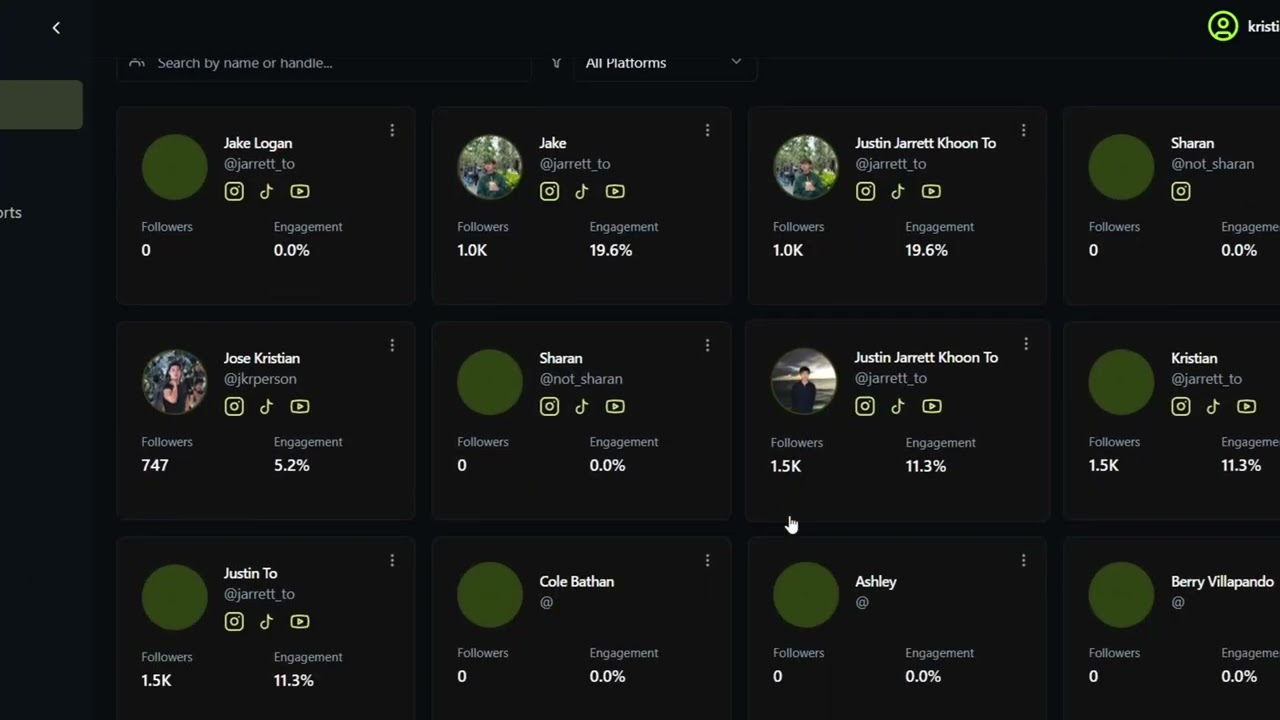1280x720 pixels.
Task: Click Jake's profile photo thumbnail
Action: pyautogui.click(x=490, y=167)
